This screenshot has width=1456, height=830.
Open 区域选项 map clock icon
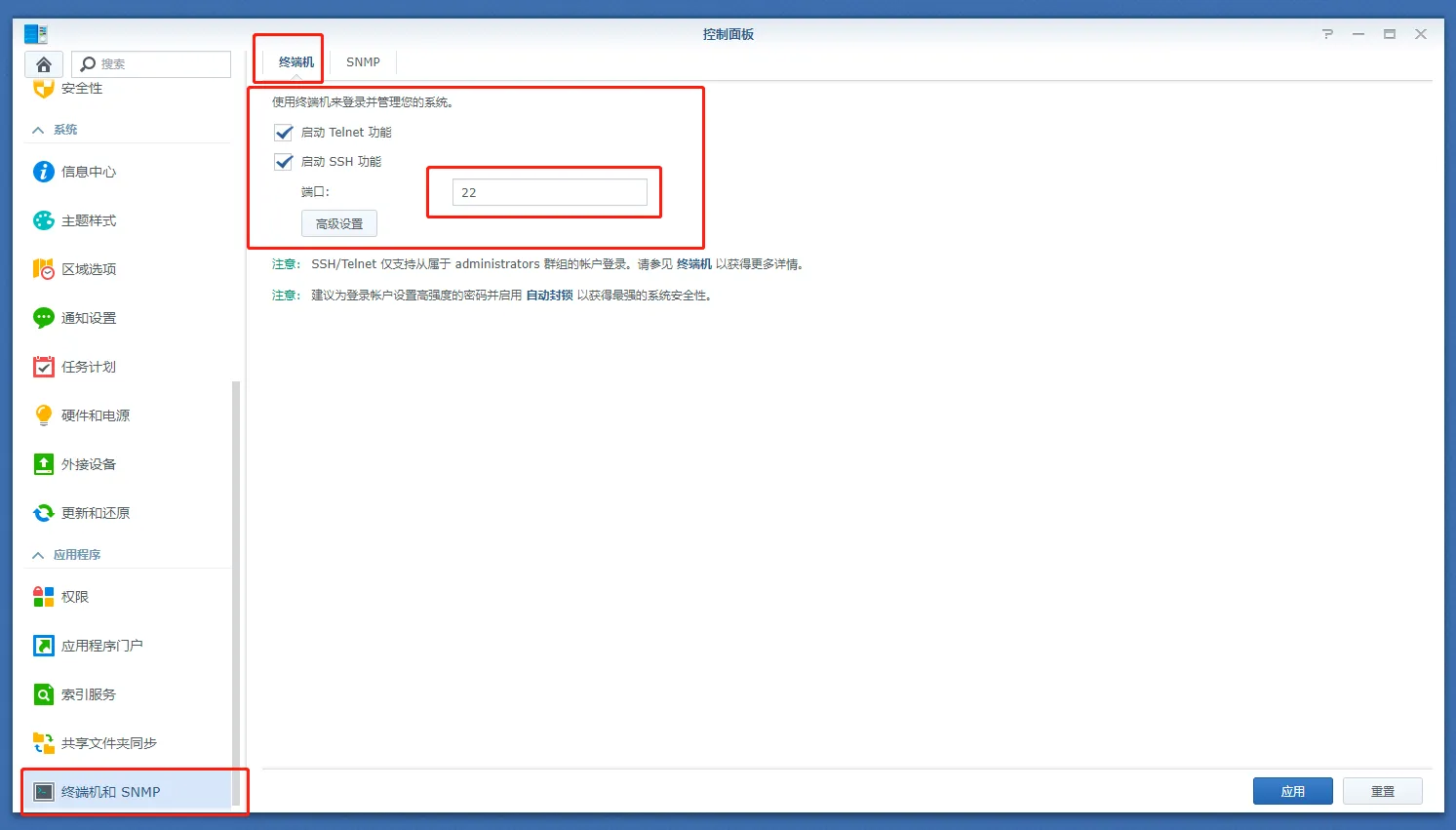44,269
